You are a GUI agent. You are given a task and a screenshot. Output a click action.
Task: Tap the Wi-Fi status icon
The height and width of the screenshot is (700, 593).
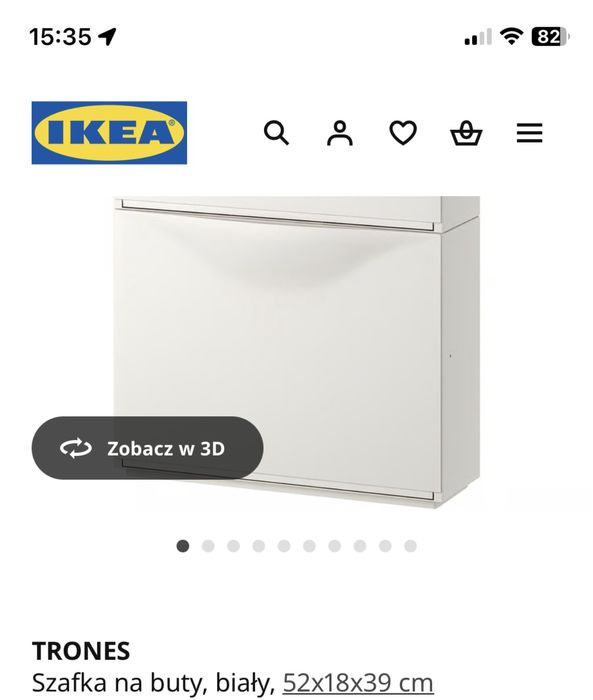pos(511,36)
